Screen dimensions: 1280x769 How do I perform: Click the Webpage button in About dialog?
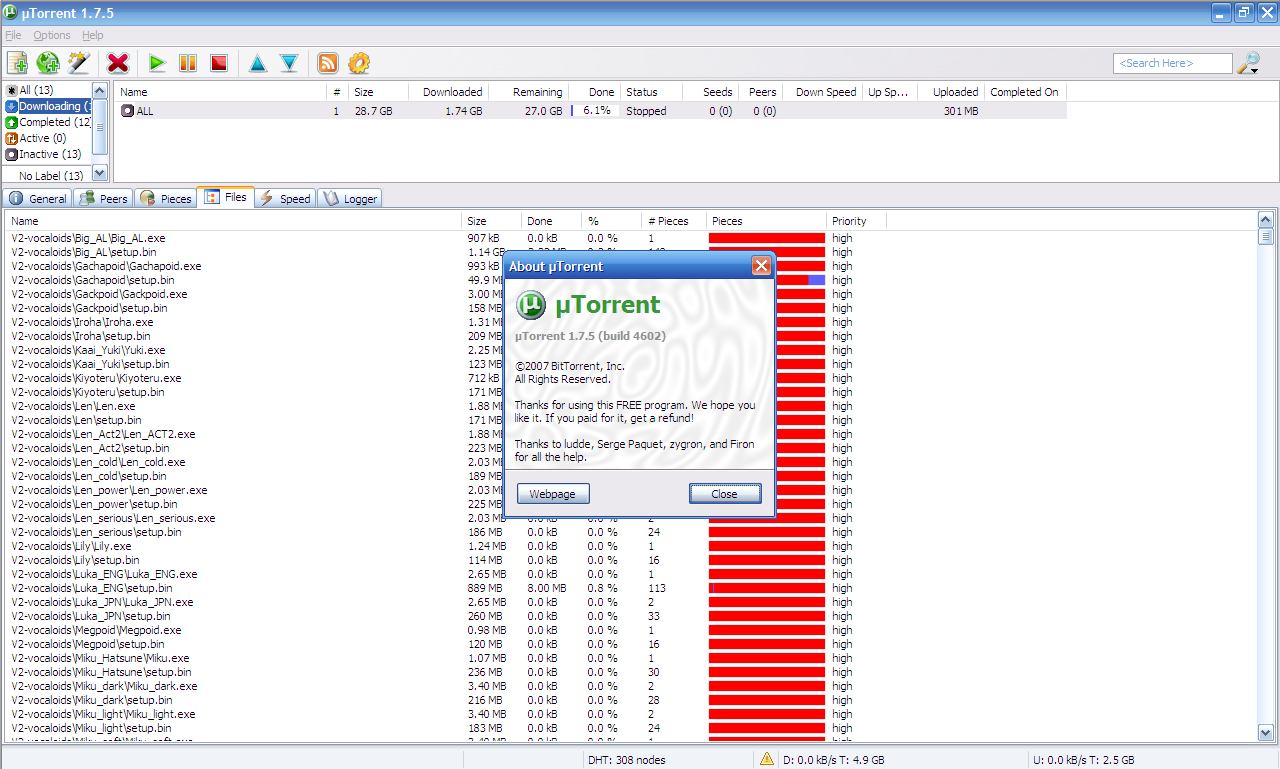[x=553, y=494]
